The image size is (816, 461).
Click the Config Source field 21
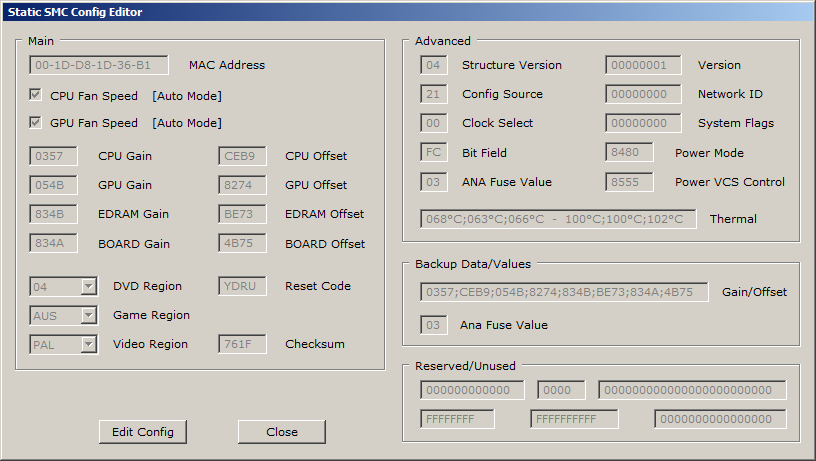434,94
